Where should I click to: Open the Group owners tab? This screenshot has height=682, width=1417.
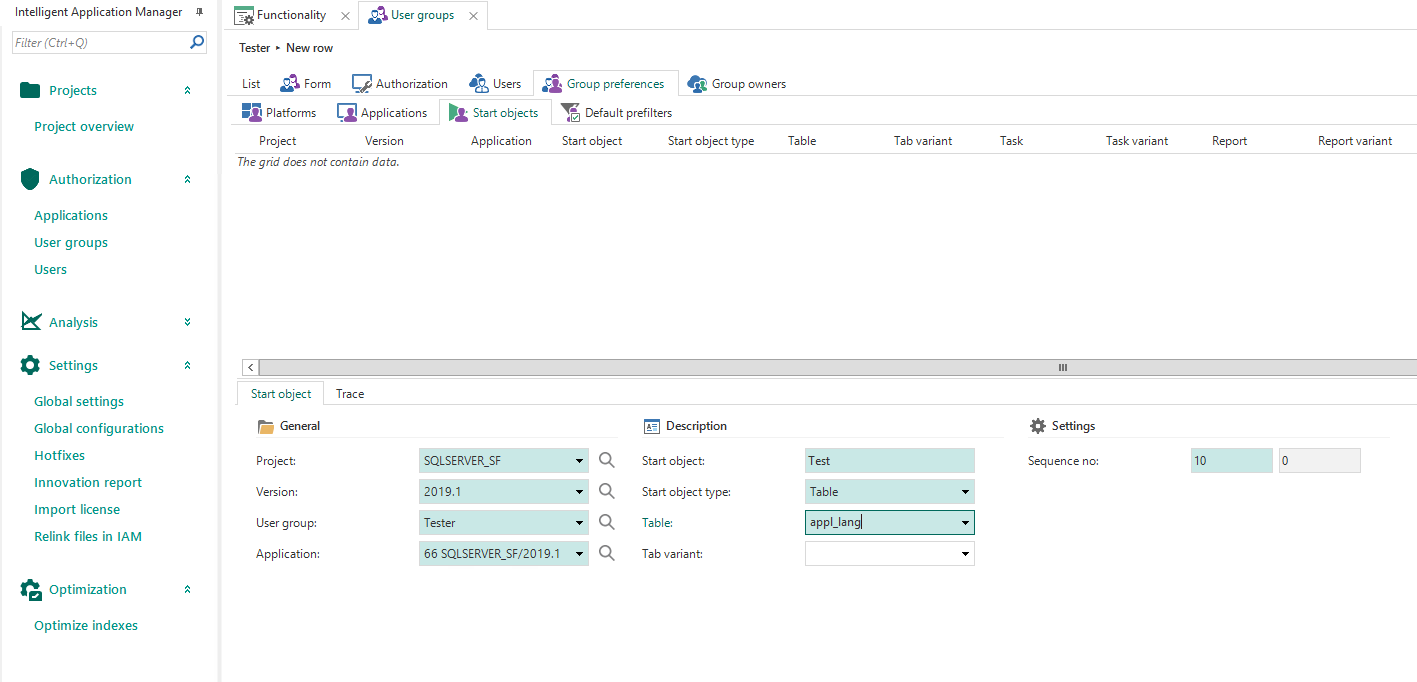(x=737, y=84)
